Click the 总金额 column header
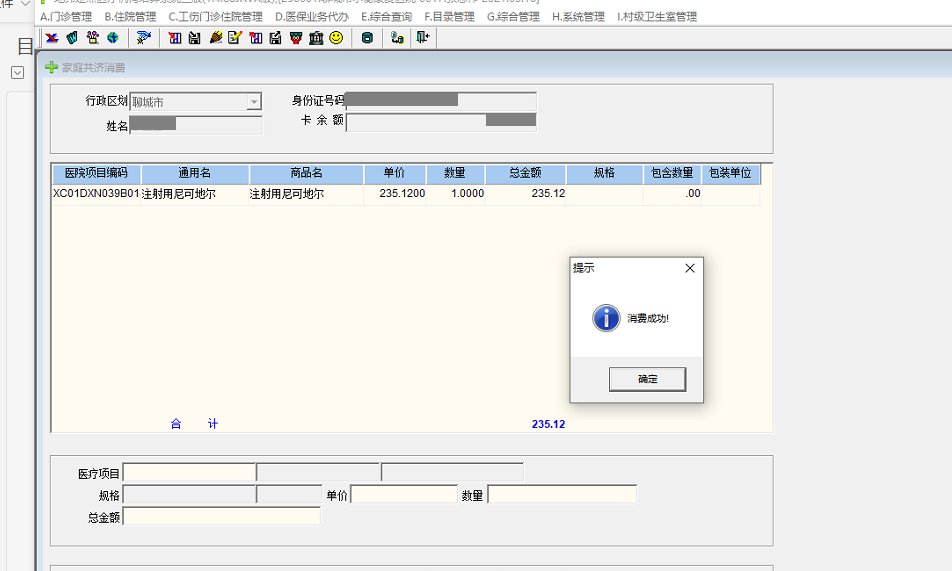 point(525,173)
